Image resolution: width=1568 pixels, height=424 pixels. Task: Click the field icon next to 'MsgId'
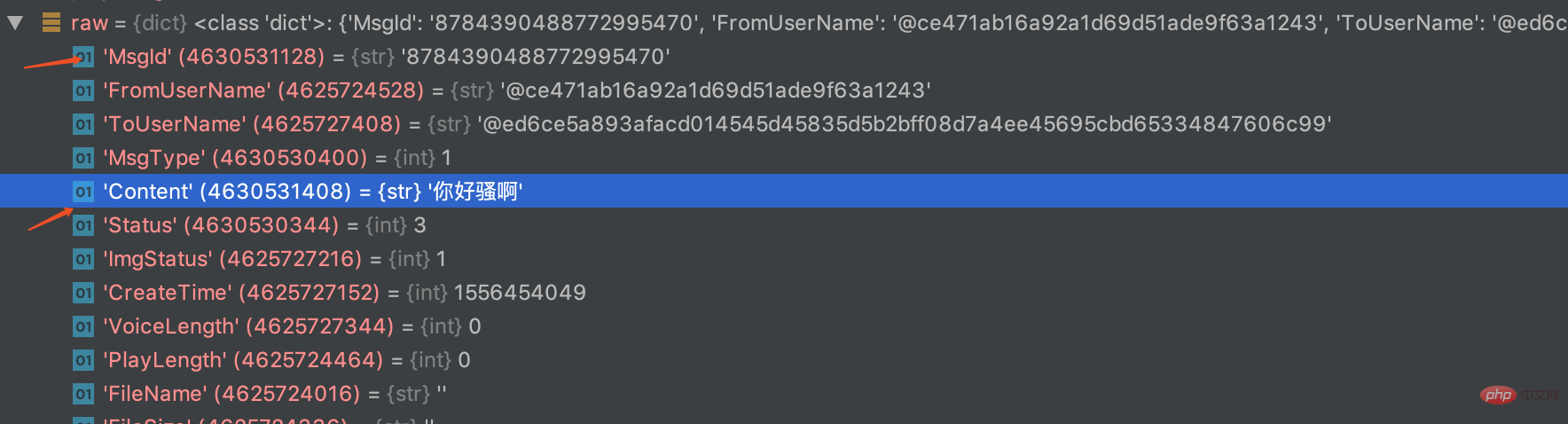coord(83,57)
